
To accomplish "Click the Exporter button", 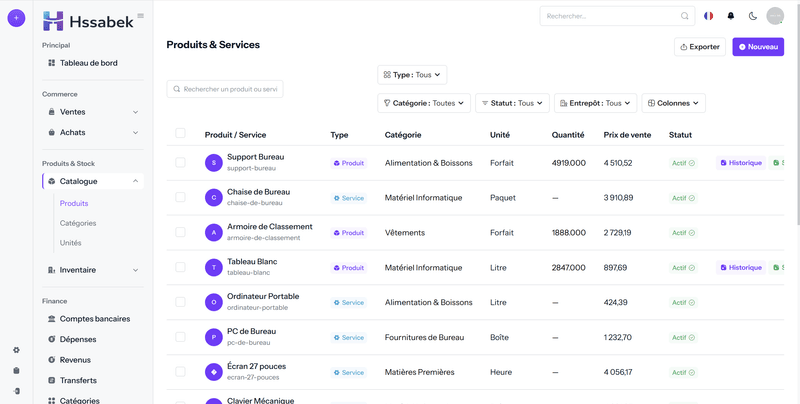I will [x=700, y=47].
